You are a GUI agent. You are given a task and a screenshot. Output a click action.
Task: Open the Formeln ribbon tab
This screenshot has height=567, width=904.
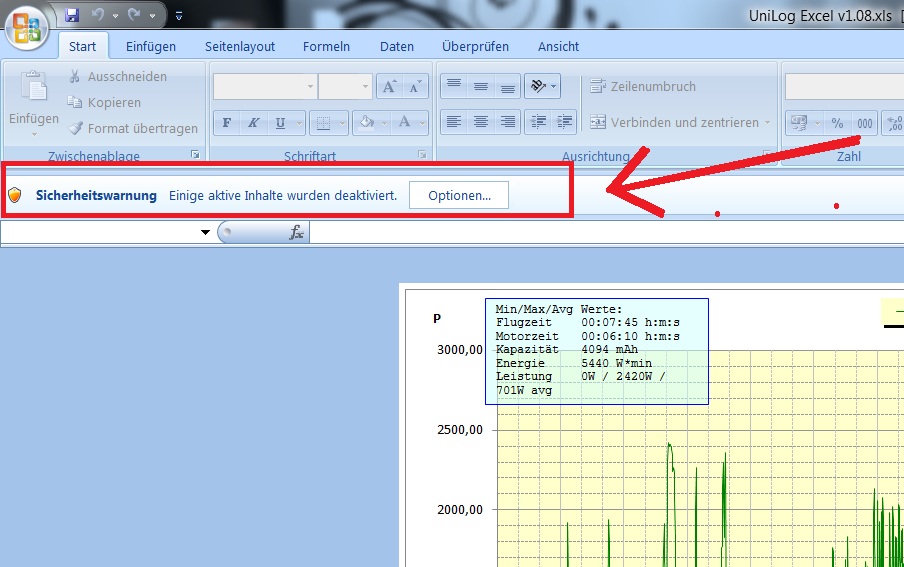[326, 46]
